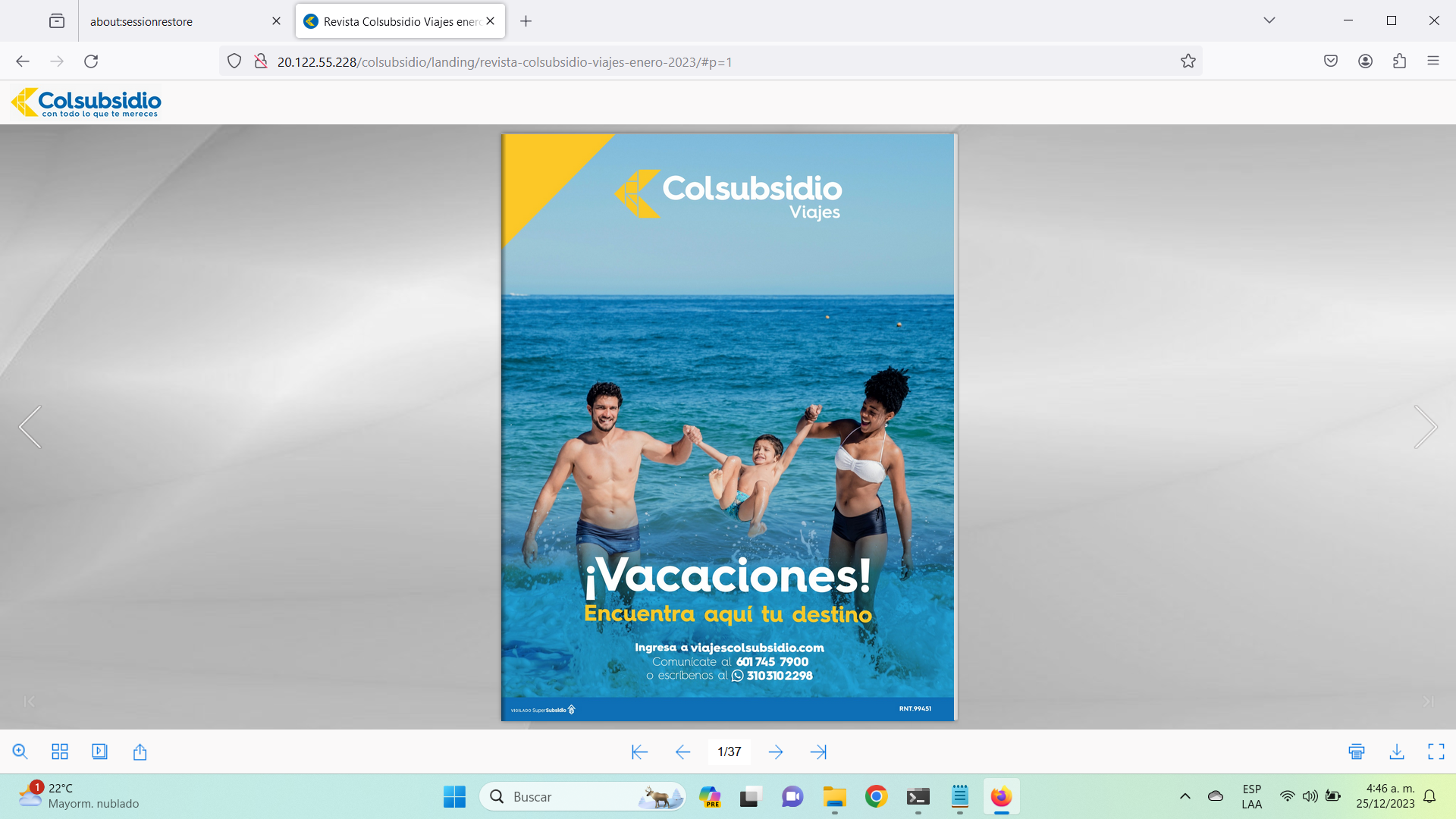The image size is (1456, 819).
Task: Click the page number field 1/37
Action: click(729, 752)
